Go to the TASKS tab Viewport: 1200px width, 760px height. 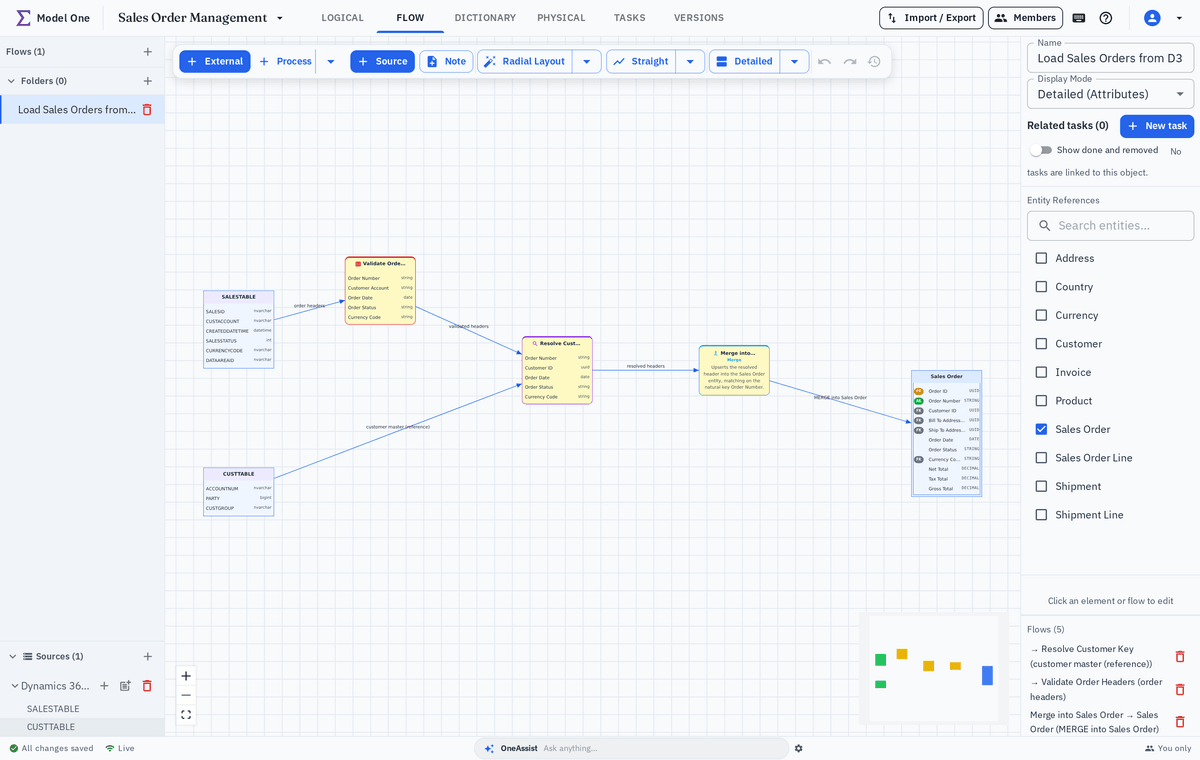click(x=629, y=18)
